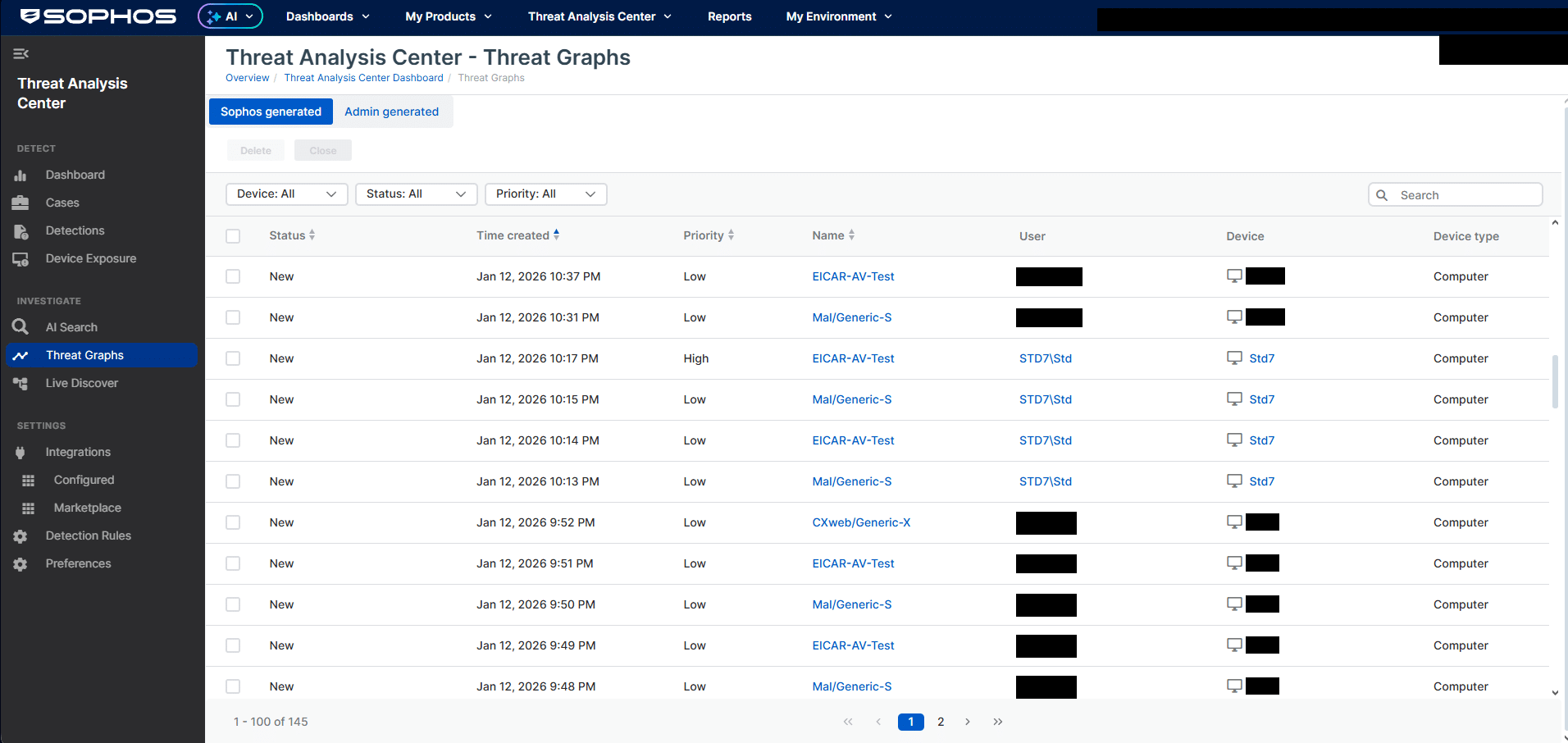
Task: Open the Priority: All filter dropdown
Action: click(x=545, y=194)
